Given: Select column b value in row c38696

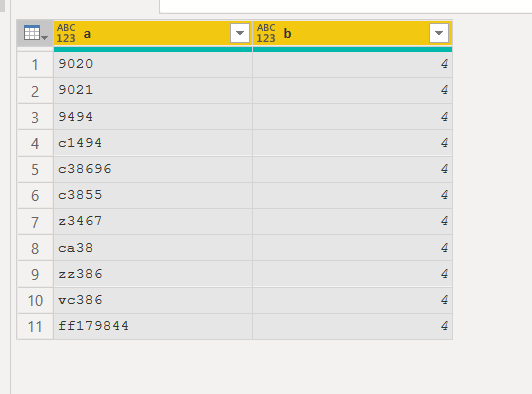Looking at the screenshot, I should (x=353, y=169).
